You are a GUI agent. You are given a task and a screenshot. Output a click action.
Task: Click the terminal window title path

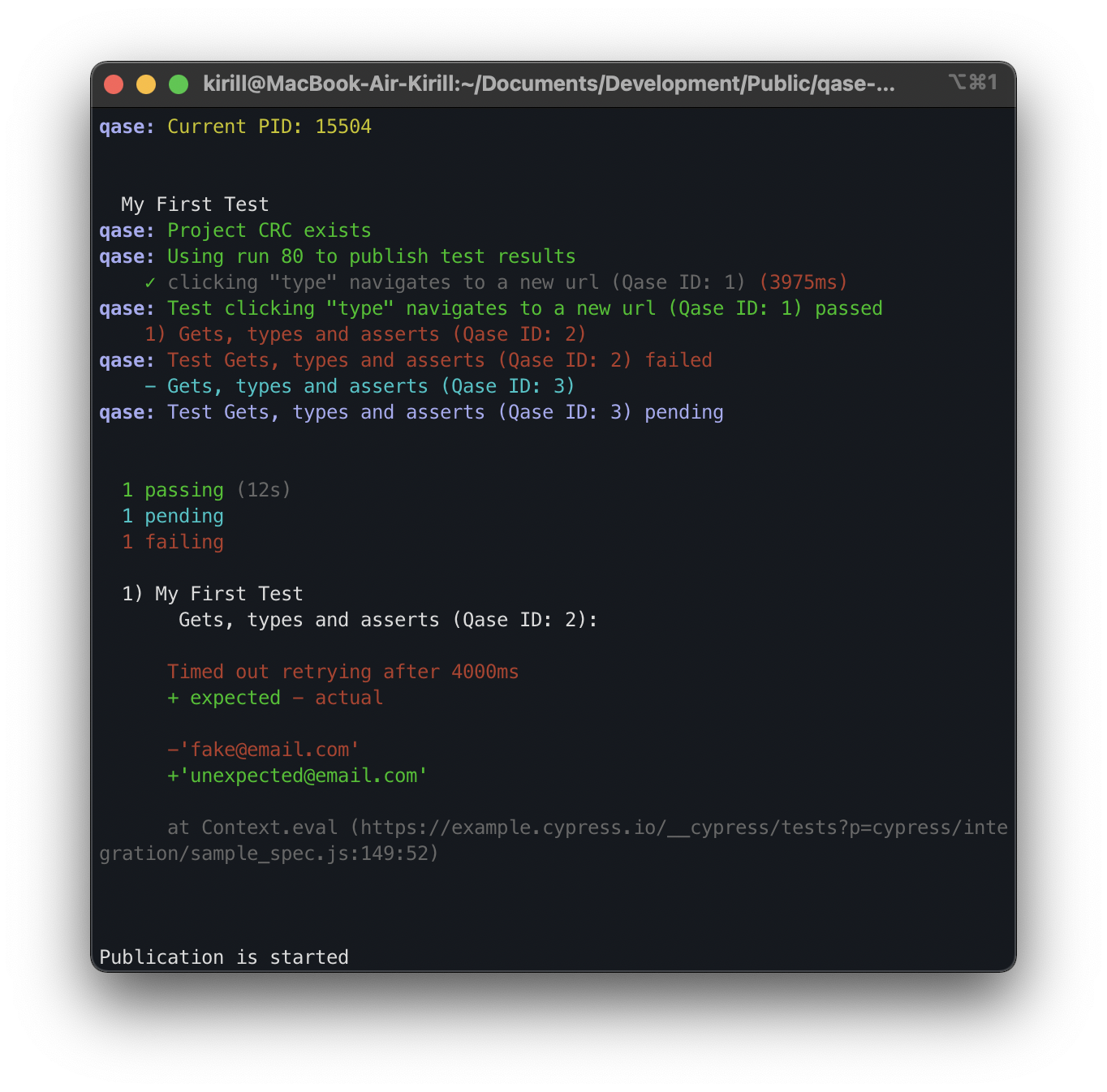[x=549, y=84]
